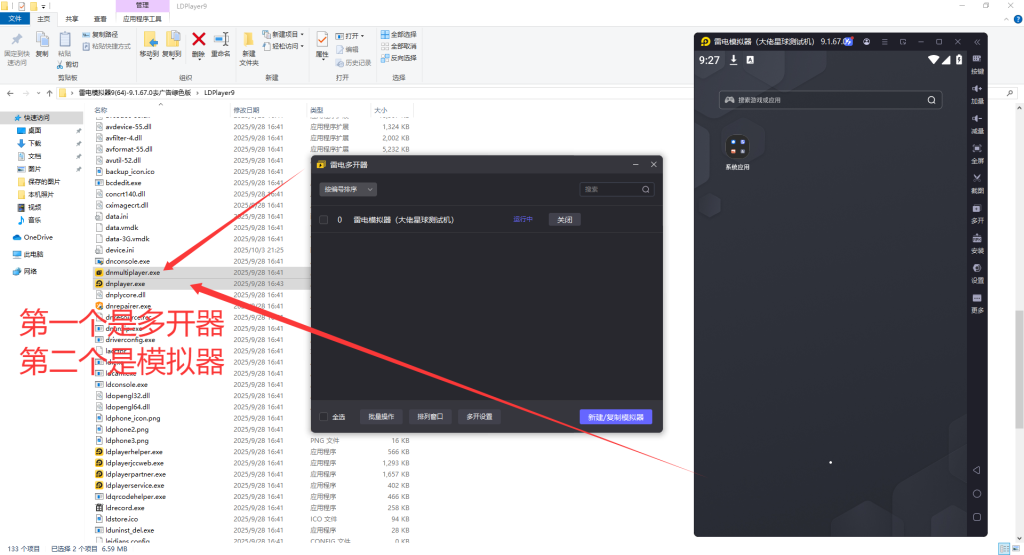Open the 文件 (File) menu tab
The image size is (1024, 555).
coord(15,19)
